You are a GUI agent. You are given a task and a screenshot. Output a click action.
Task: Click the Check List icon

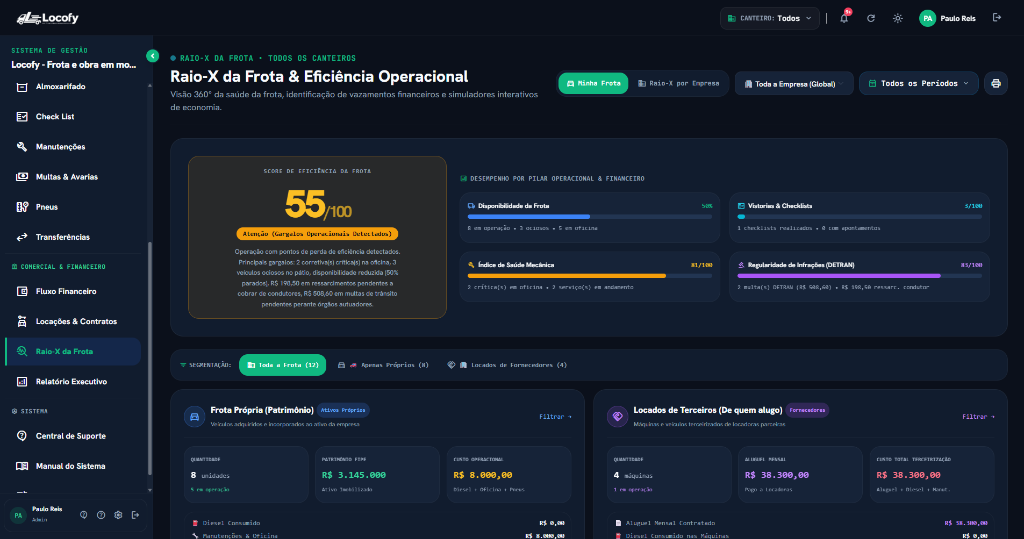[x=22, y=116]
